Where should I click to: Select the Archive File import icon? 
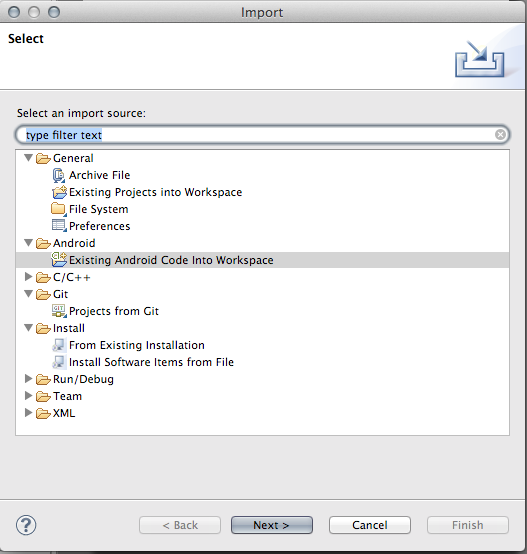[59, 175]
